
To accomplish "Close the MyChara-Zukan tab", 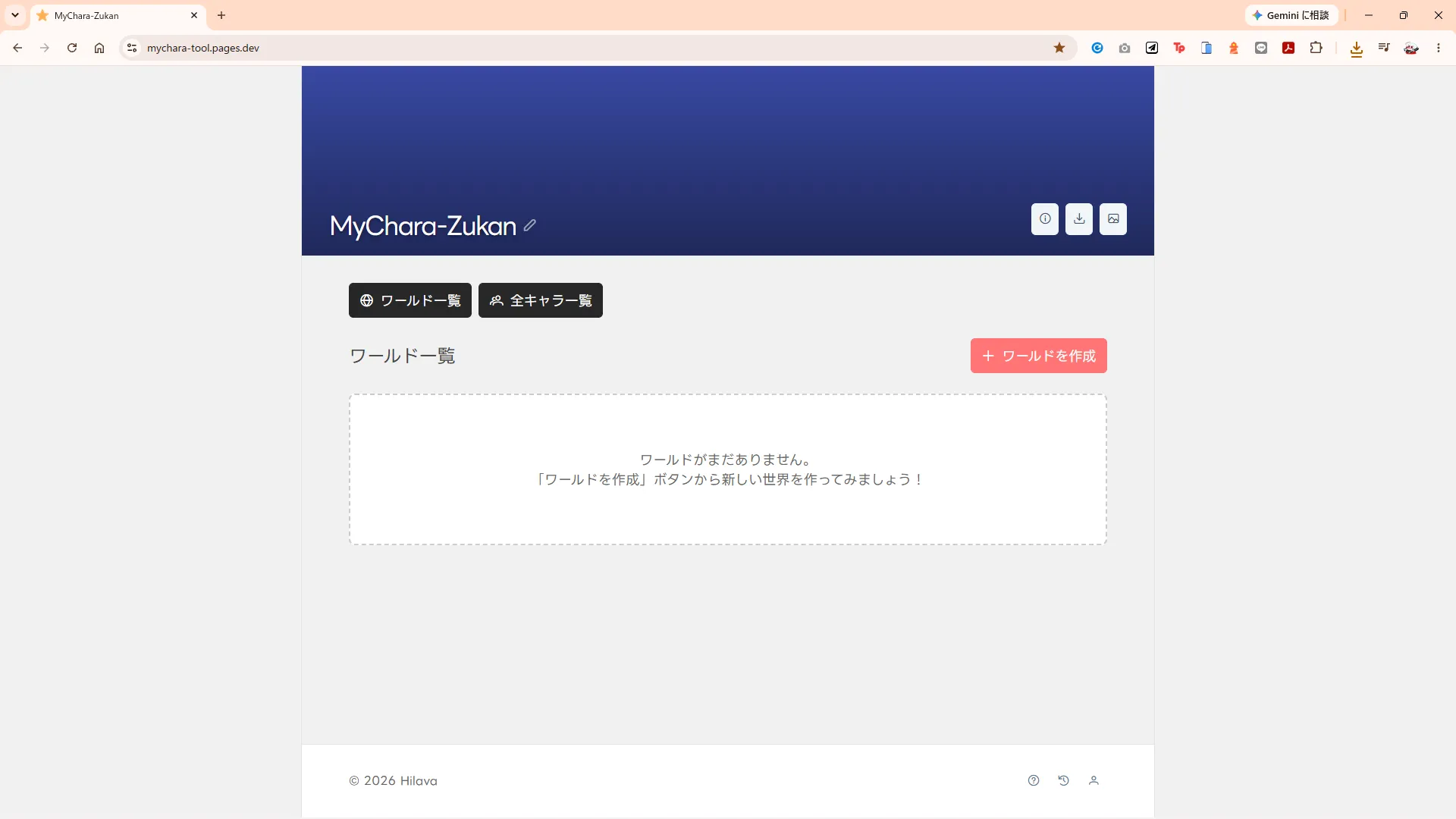I will coord(194,15).
